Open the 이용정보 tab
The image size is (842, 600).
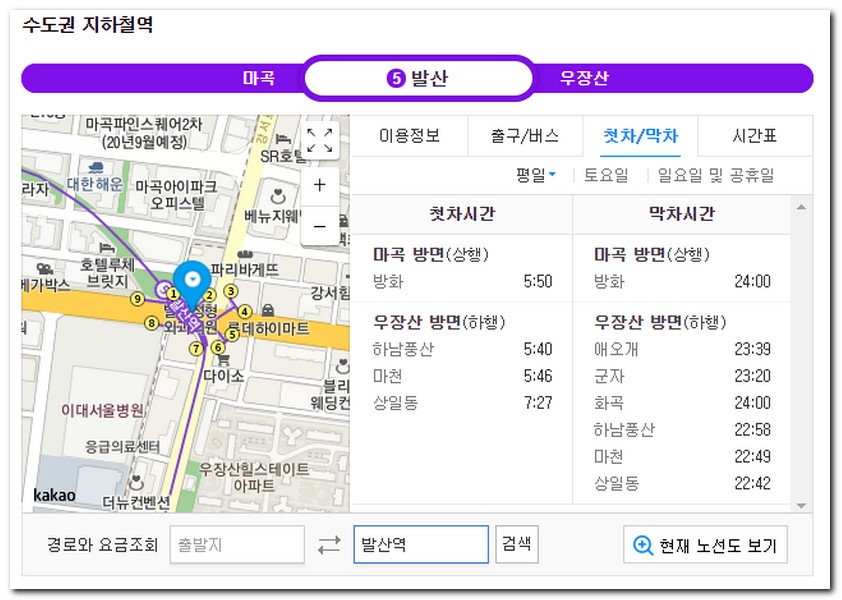[x=409, y=137]
